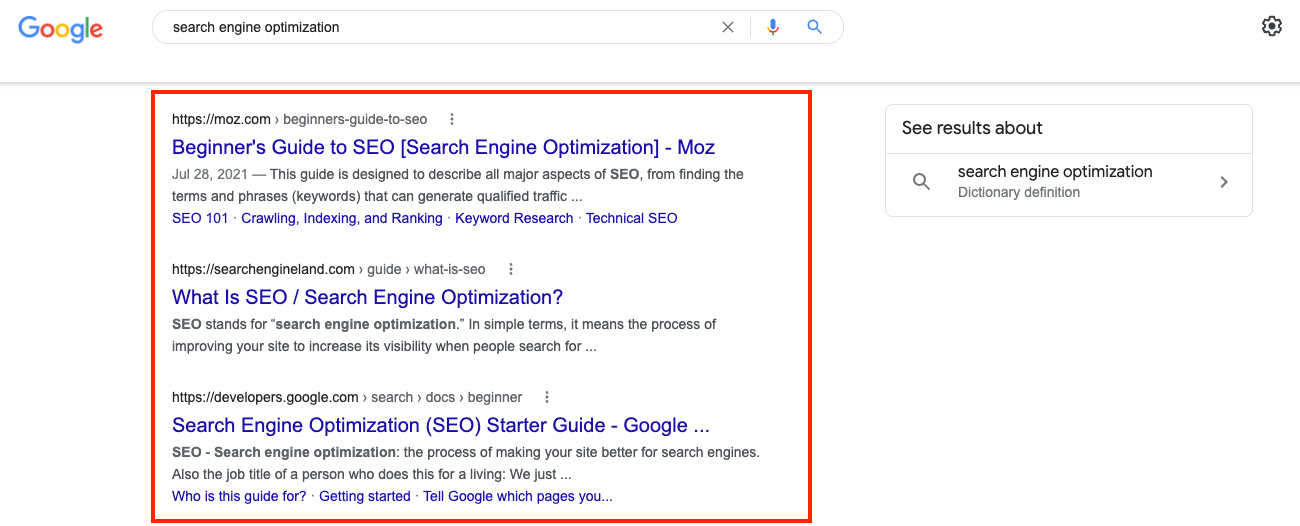Follow Tell Google which pages you... sitelink
The image size is (1300, 526).
pos(518,496)
